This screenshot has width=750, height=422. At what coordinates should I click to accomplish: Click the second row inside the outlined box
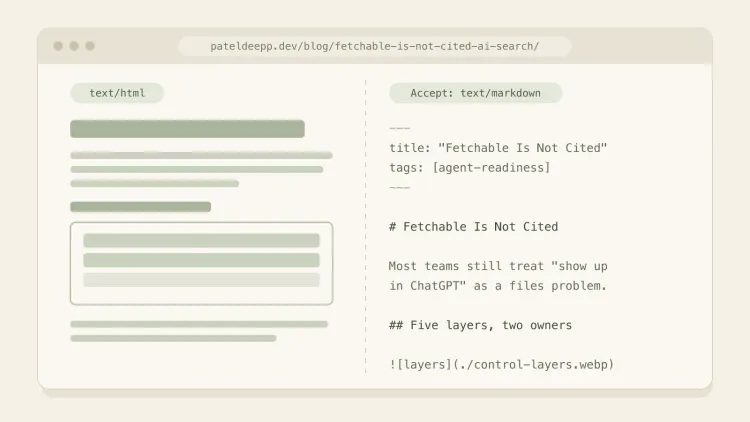201,260
